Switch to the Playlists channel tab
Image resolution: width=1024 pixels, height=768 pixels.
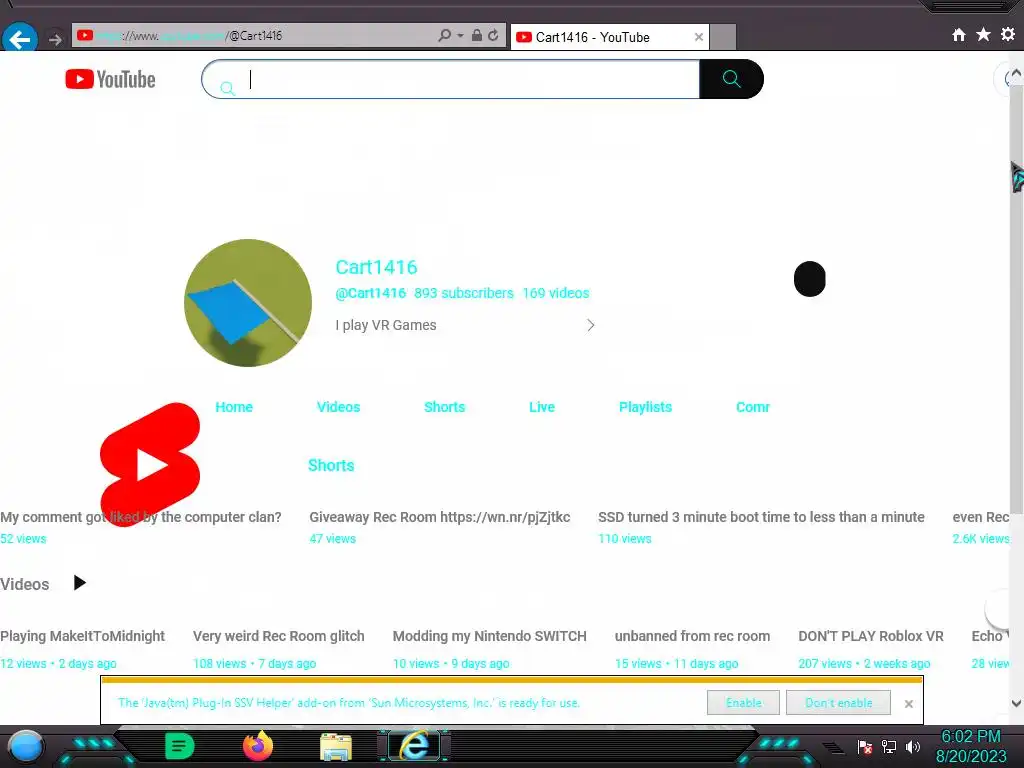[645, 407]
